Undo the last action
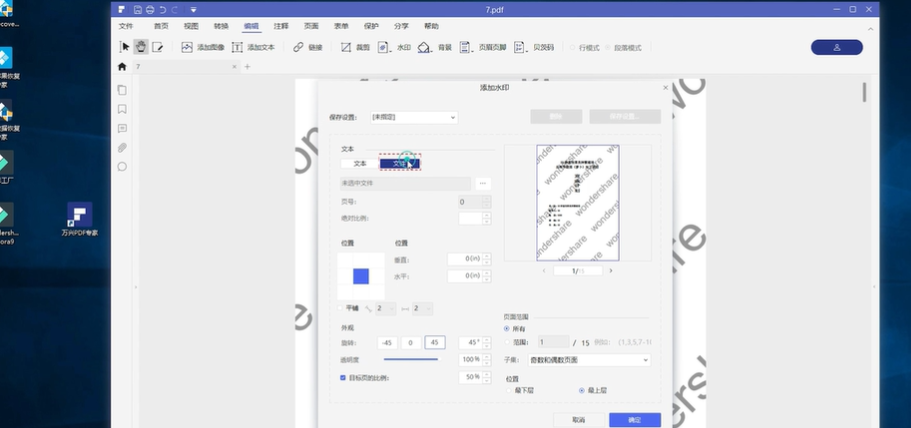Image resolution: width=911 pixels, height=428 pixels. [163, 9]
